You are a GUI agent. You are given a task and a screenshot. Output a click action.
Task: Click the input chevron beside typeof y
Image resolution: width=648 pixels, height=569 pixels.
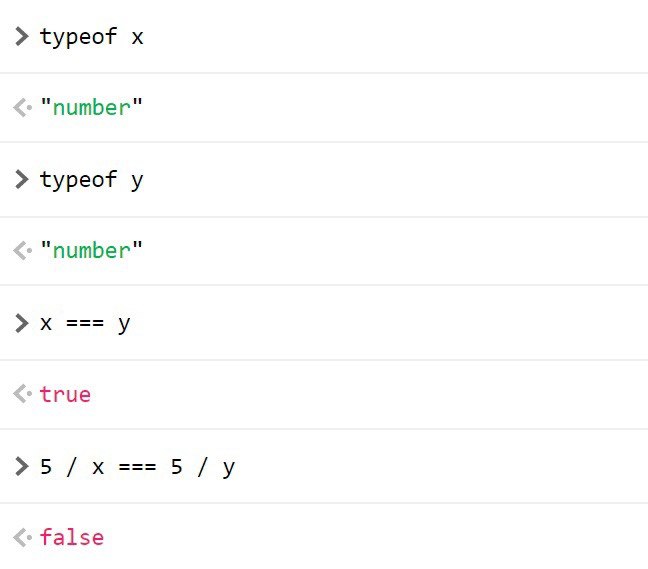22,180
